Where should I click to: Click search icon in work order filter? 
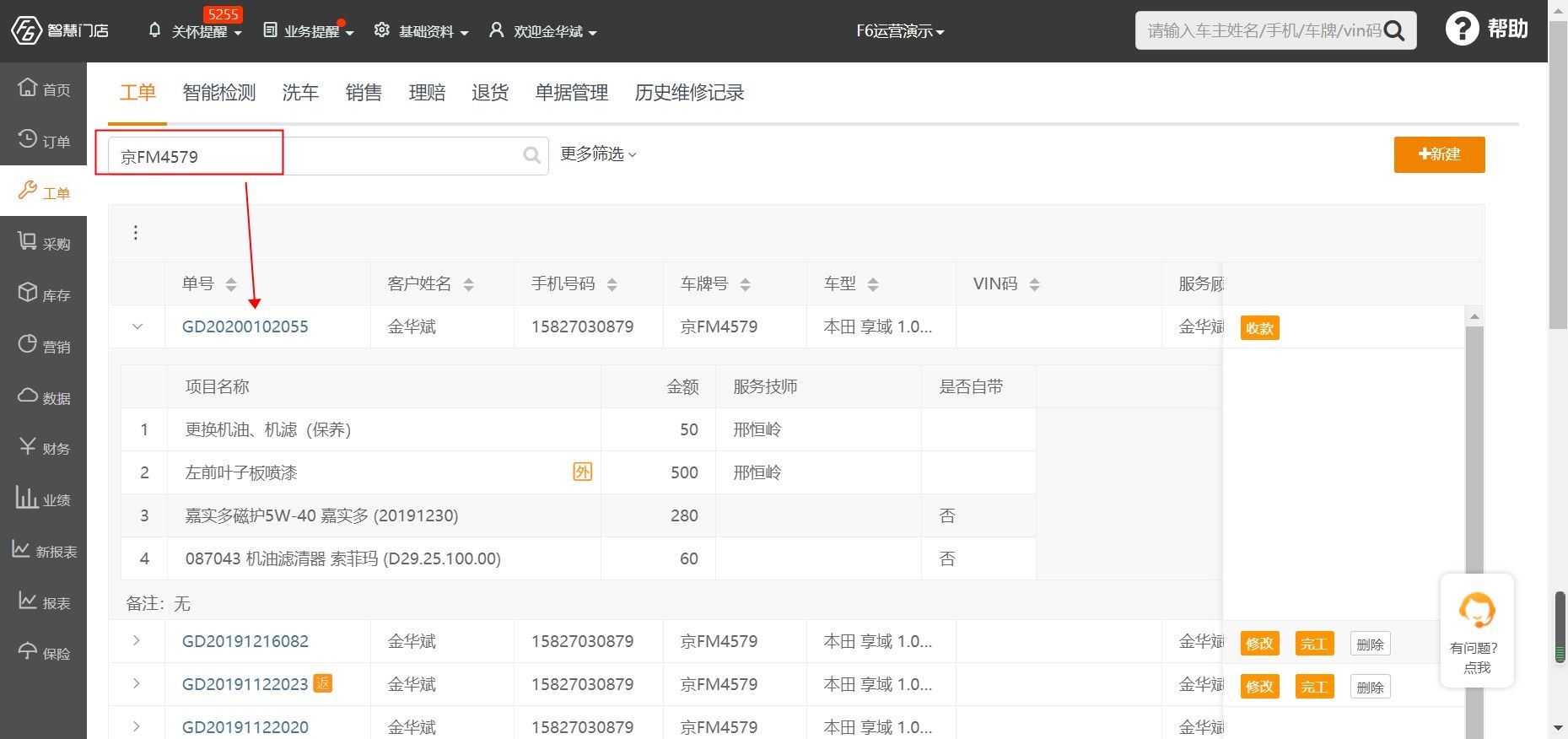pos(531,155)
